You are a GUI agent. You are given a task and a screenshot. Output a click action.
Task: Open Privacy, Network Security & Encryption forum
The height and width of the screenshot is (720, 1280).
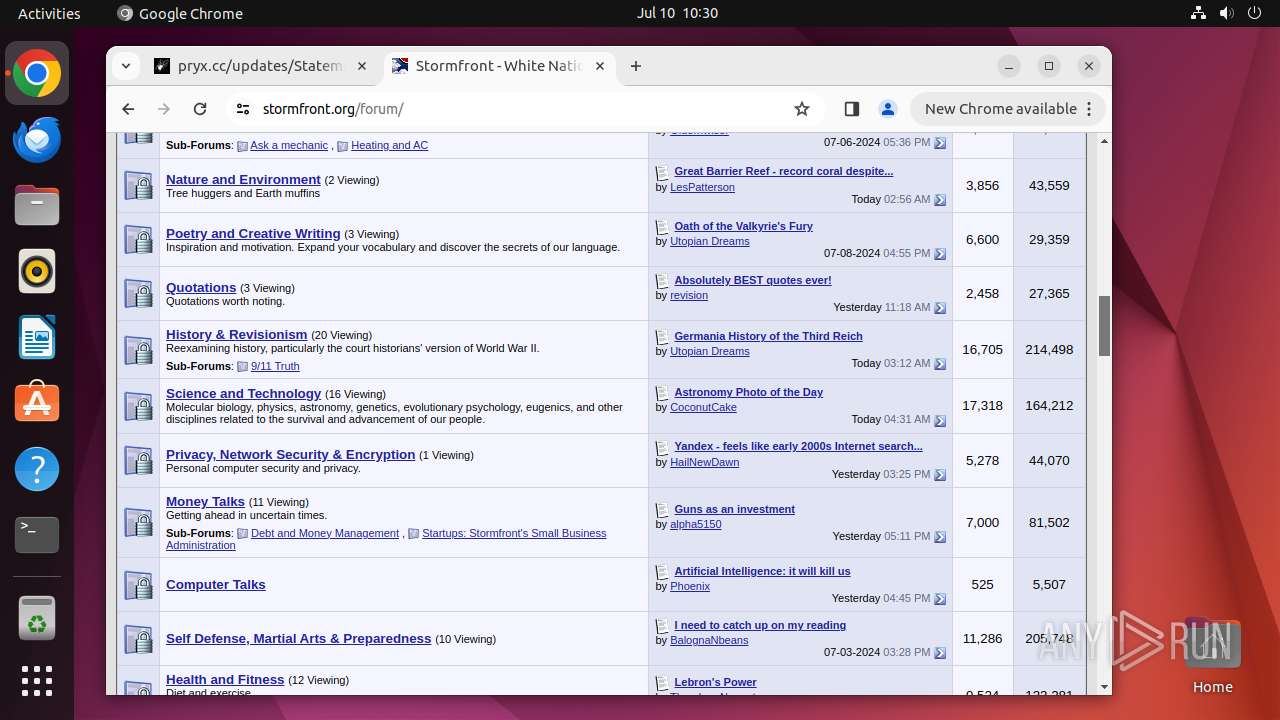click(x=290, y=455)
